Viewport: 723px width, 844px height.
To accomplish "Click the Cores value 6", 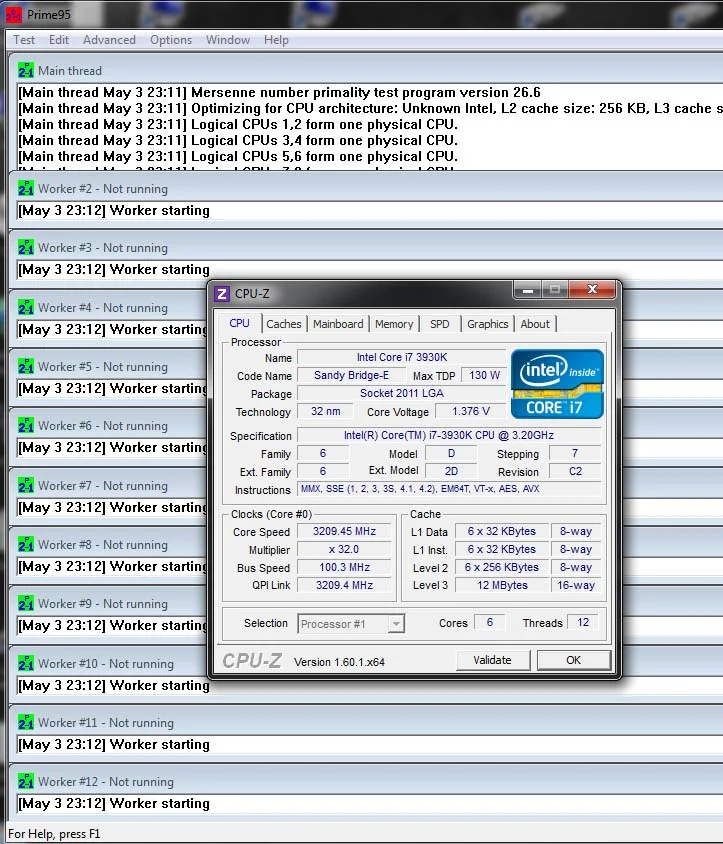I will 489,622.
